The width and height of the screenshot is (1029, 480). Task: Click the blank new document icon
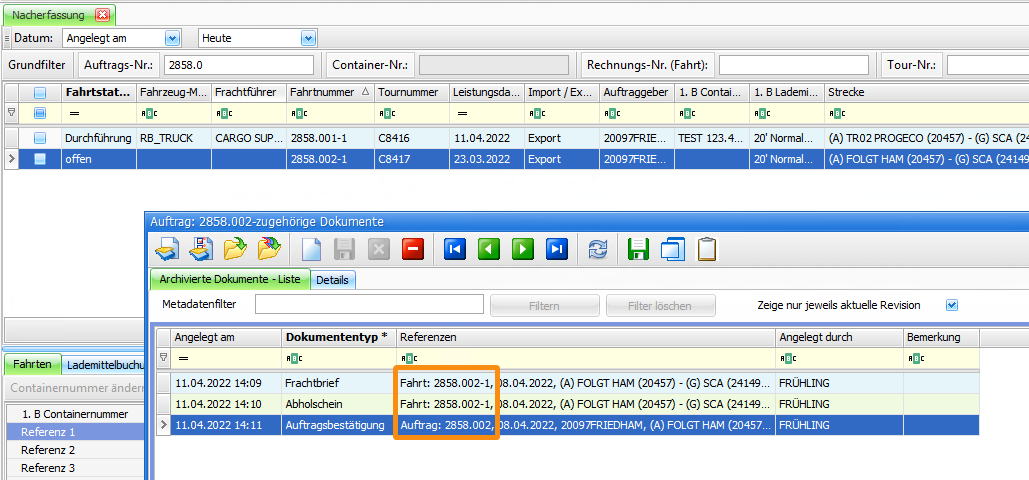pyautogui.click(x=311, y=249)
